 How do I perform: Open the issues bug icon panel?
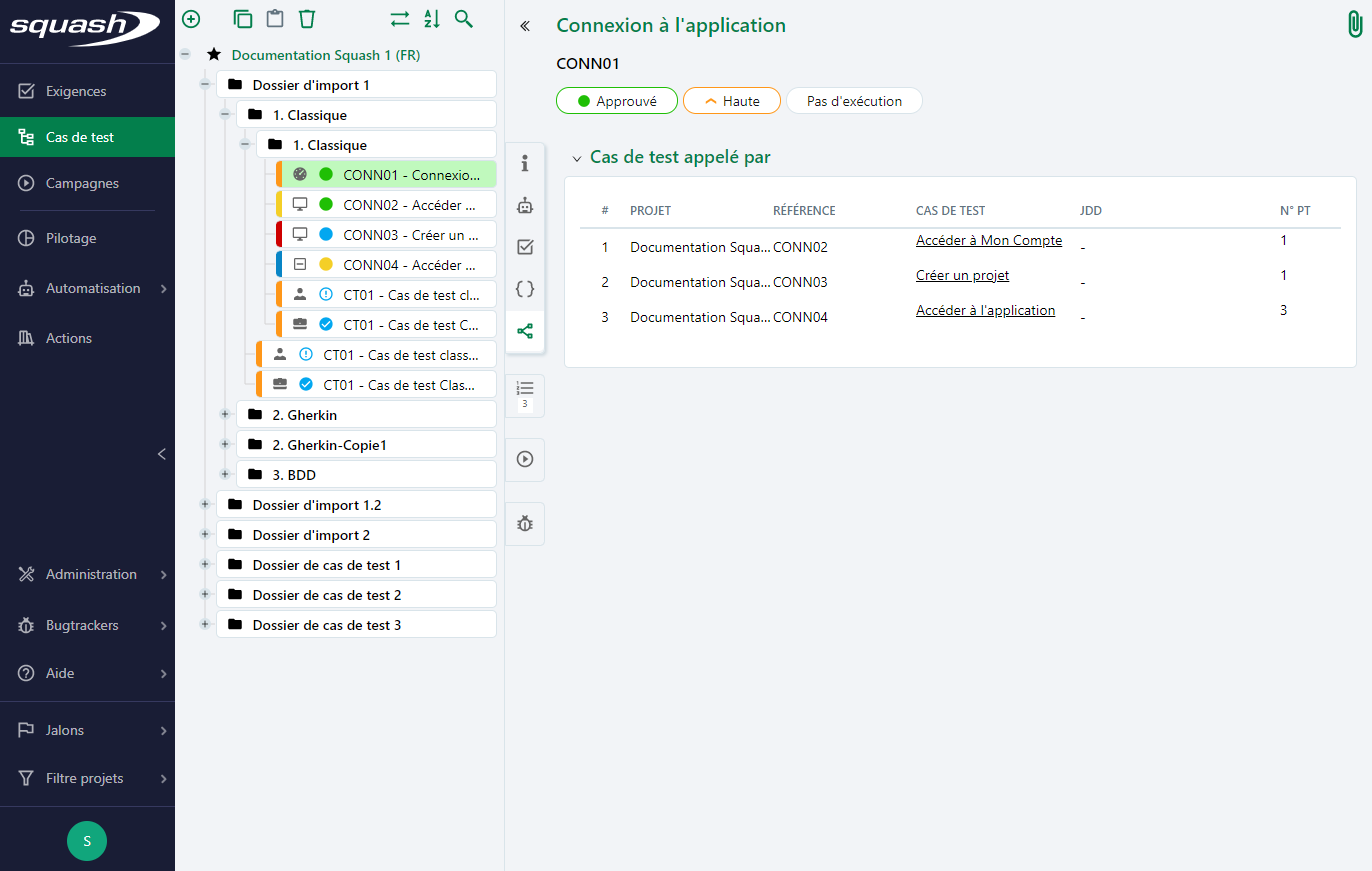[525, 523]
